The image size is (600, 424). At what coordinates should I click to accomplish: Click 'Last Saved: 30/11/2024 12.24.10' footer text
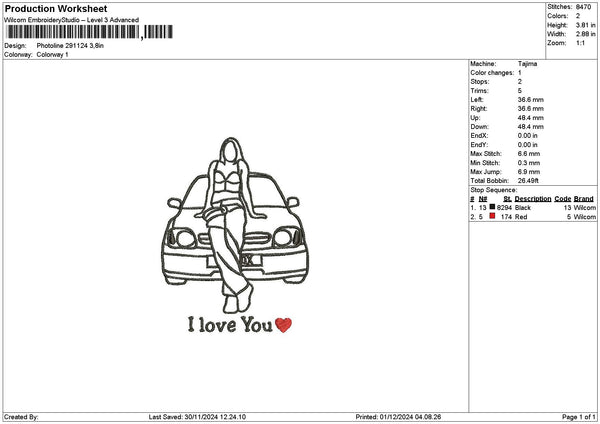(197, 417)
